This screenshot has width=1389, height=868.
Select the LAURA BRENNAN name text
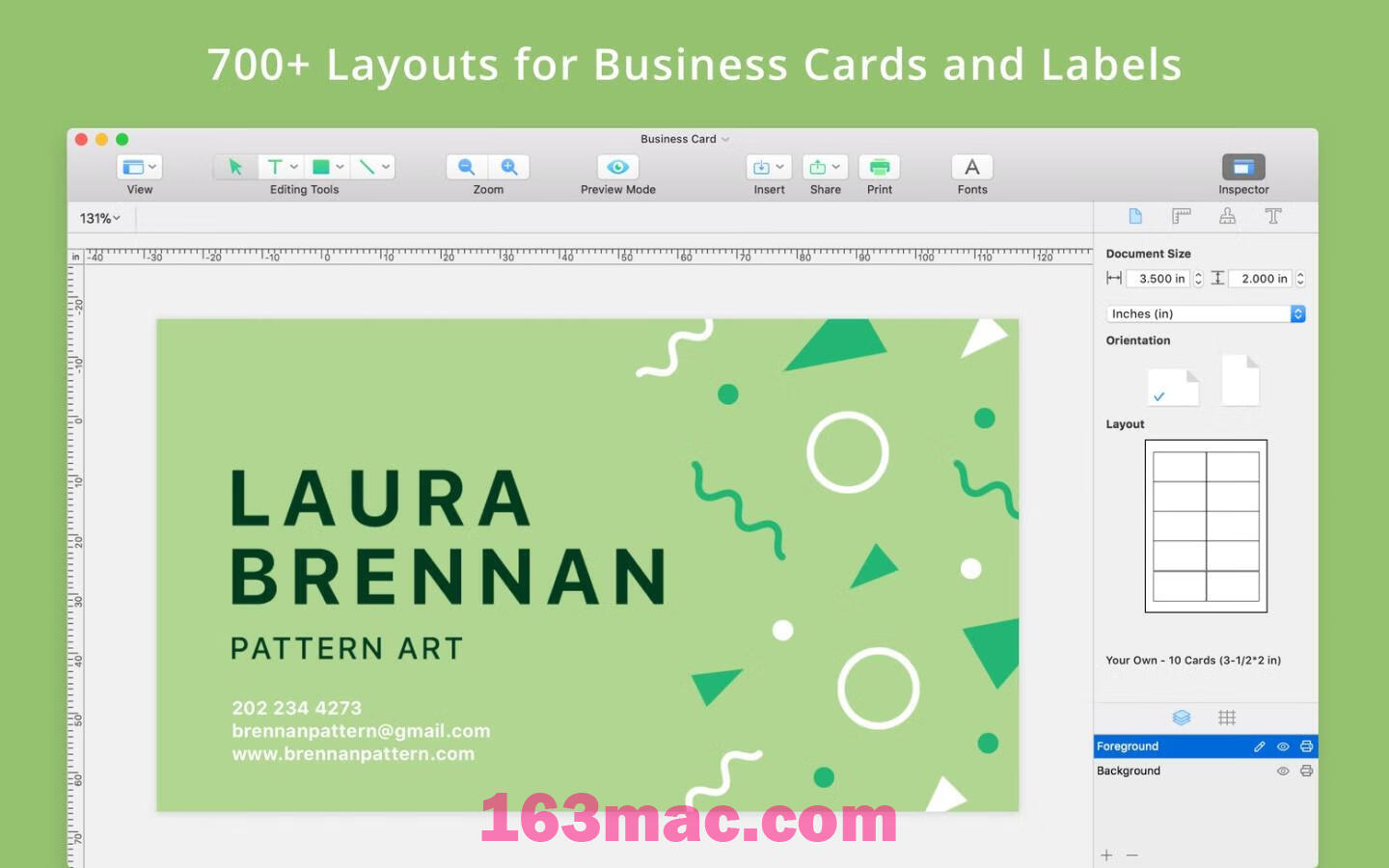(x=449, y=537)
